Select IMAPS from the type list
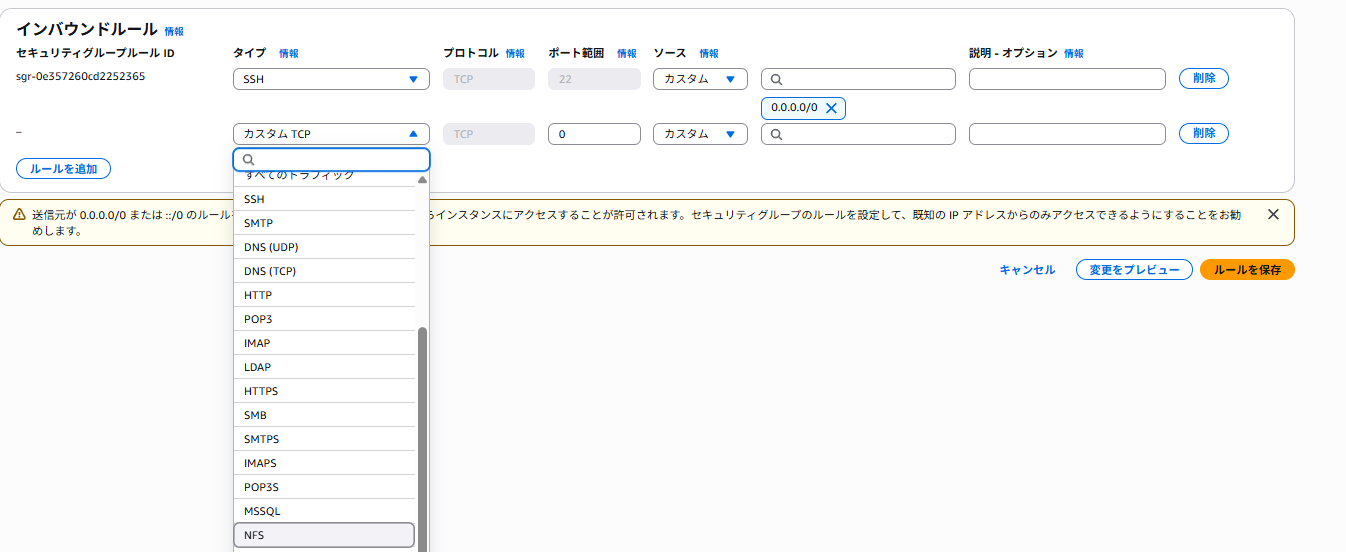Screen dimensions: 1346x552 click(x=324, y=463)
